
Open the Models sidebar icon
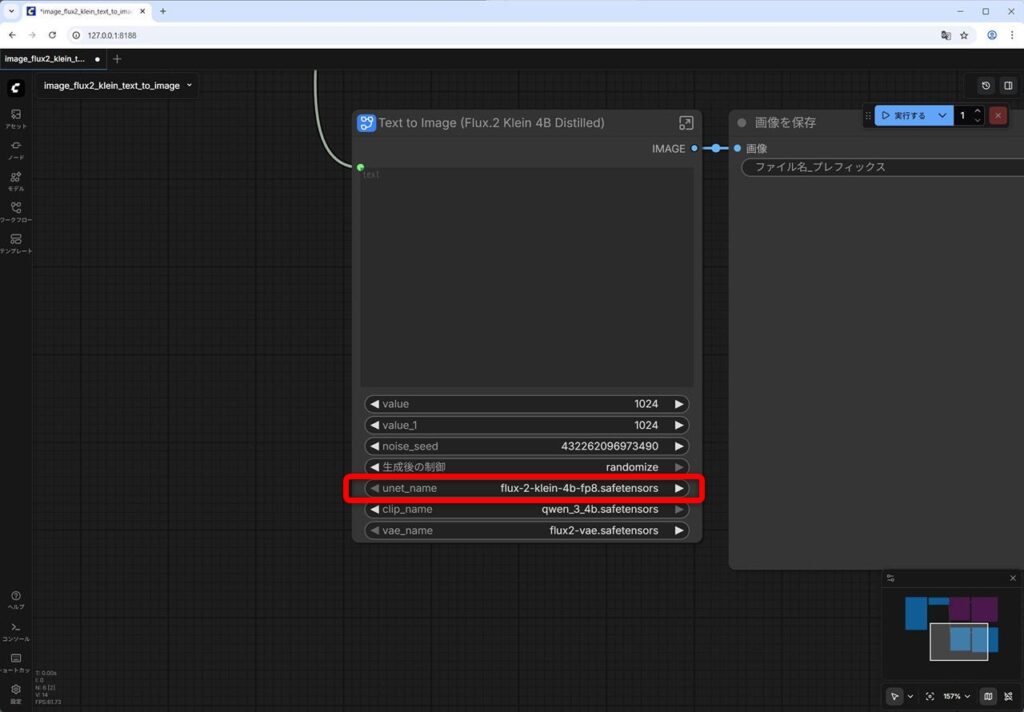click(15, 180)
